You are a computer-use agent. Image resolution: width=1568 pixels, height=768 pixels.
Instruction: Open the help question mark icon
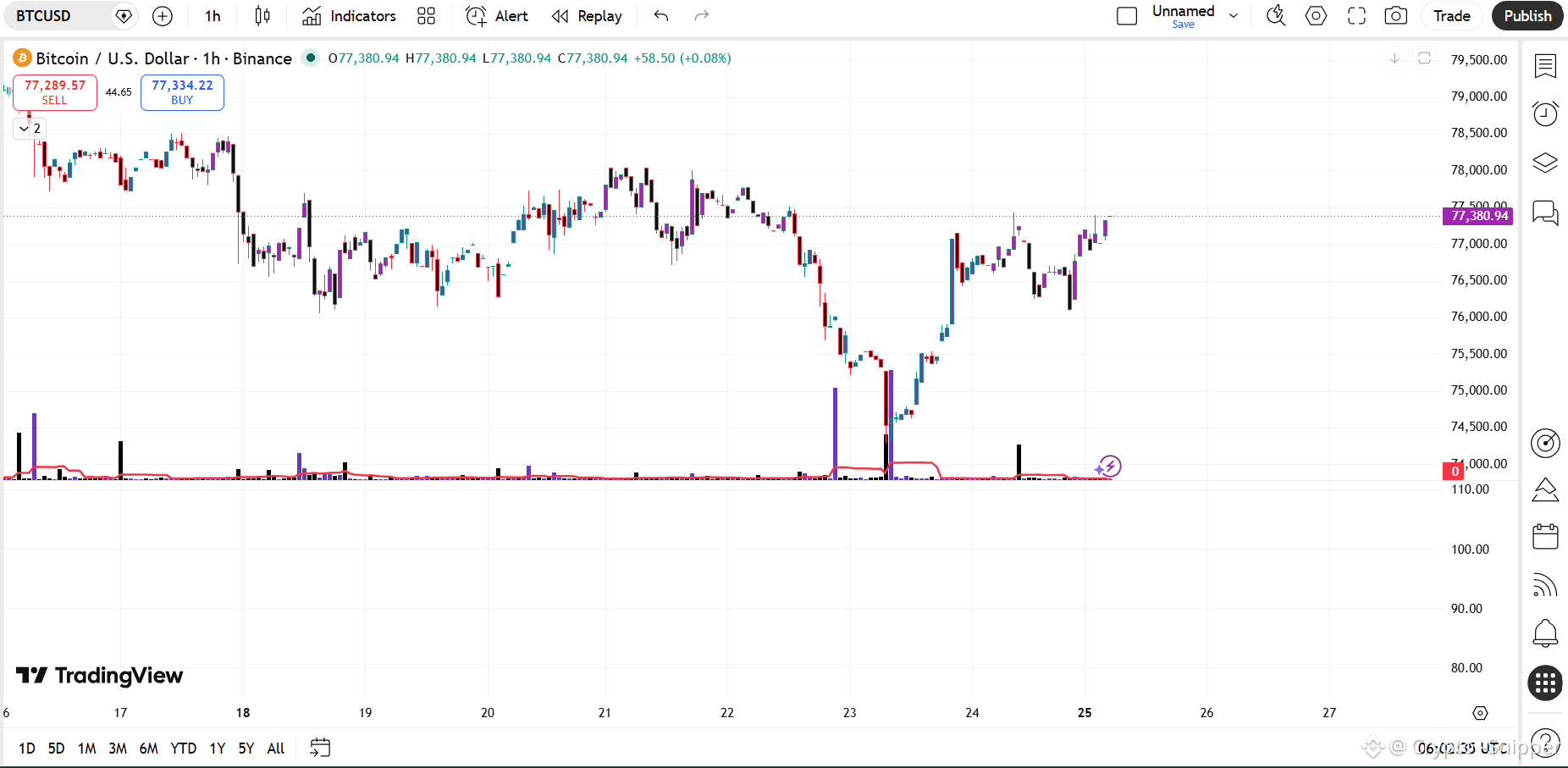pos(1546,743)
